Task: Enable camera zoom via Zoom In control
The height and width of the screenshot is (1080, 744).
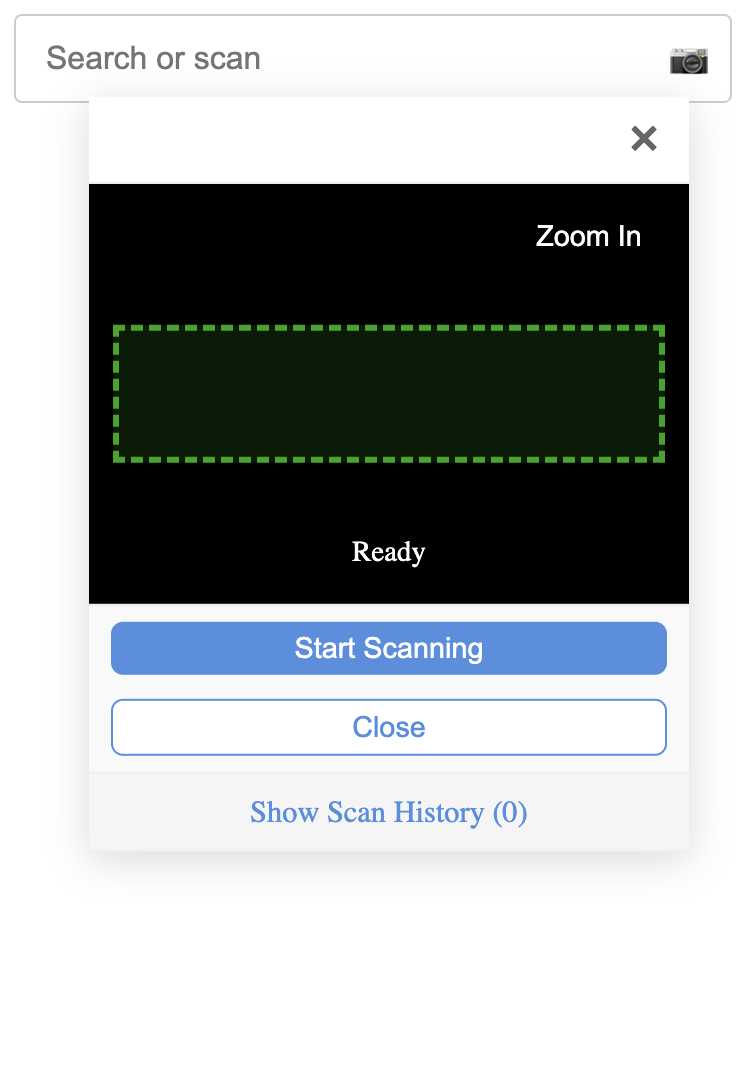Action: (x=588, y=236)
